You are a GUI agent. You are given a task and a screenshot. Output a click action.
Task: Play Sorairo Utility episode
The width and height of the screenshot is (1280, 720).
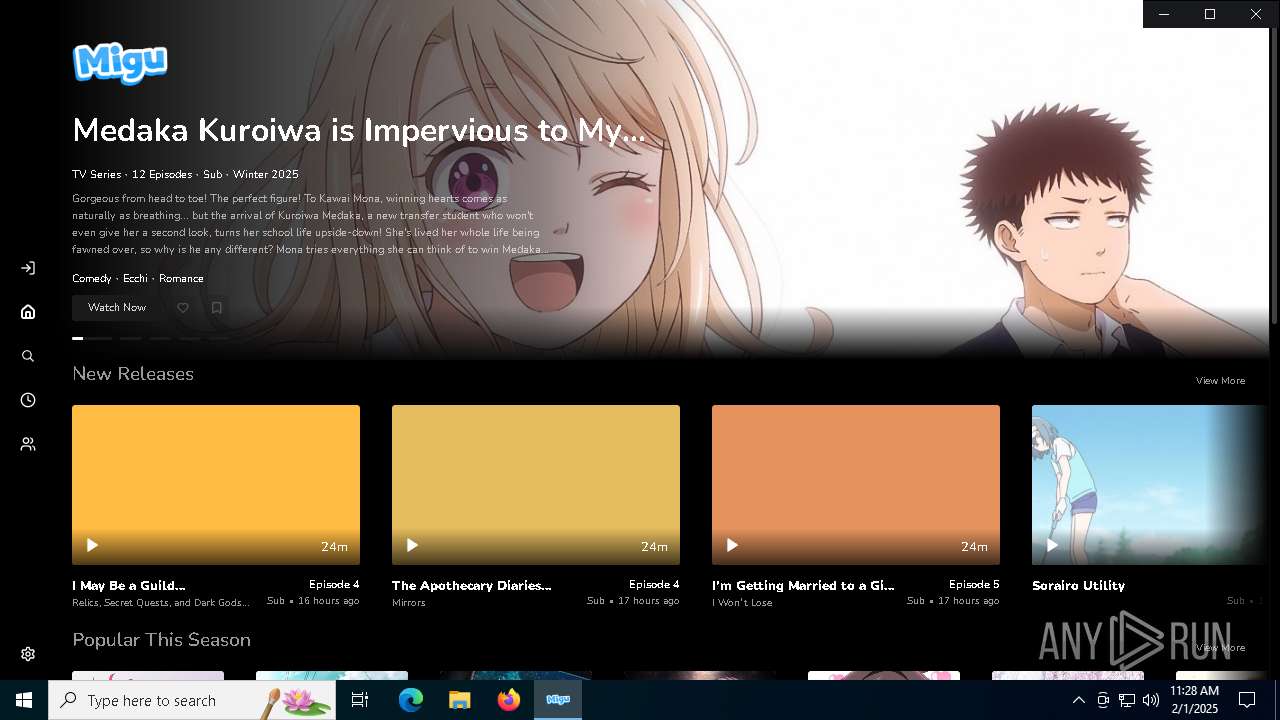tap(1052, 545)
